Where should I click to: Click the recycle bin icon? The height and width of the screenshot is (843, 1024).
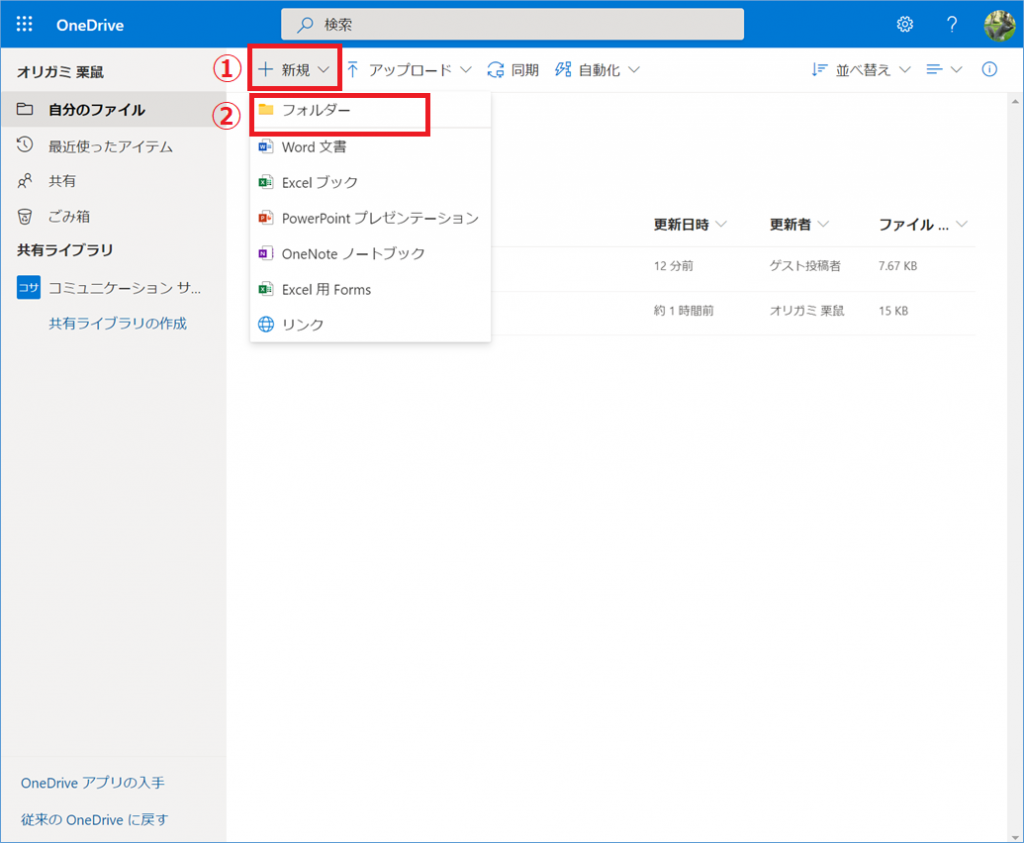pyautogui.click(x=25, y=217)
